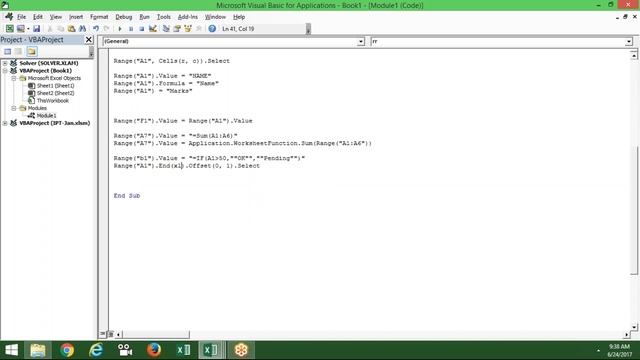Click View Code icon in Project panel
640x360 pixels.
(7, 51)
